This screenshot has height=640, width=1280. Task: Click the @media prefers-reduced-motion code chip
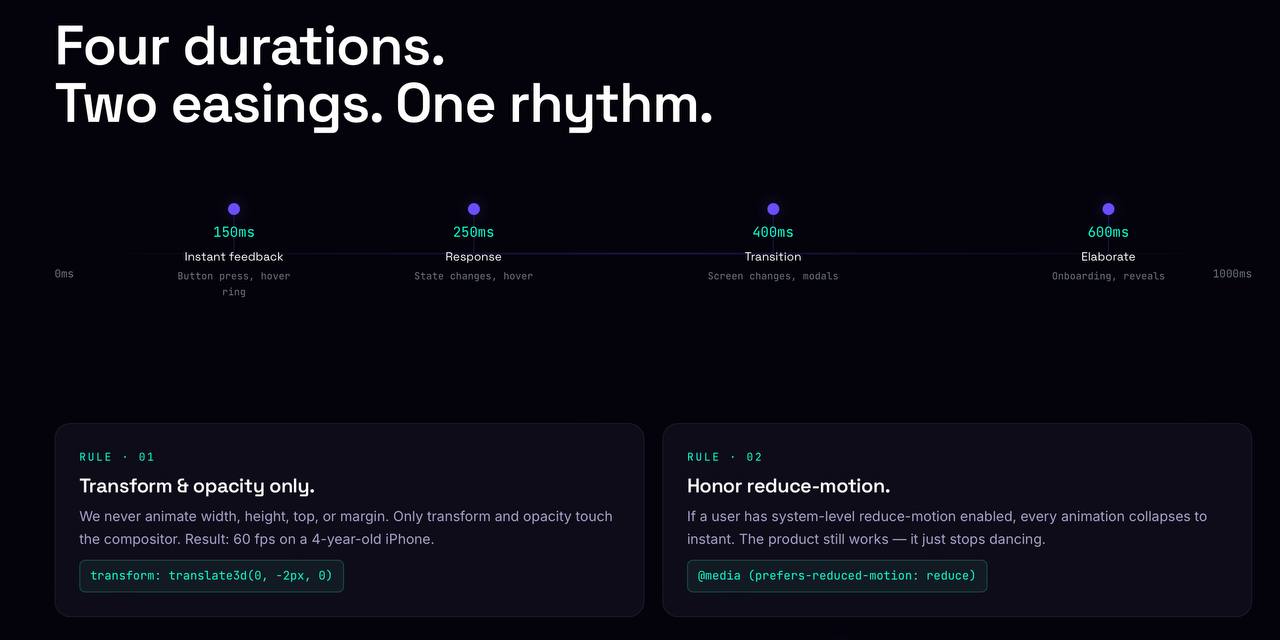click(836, 576)
